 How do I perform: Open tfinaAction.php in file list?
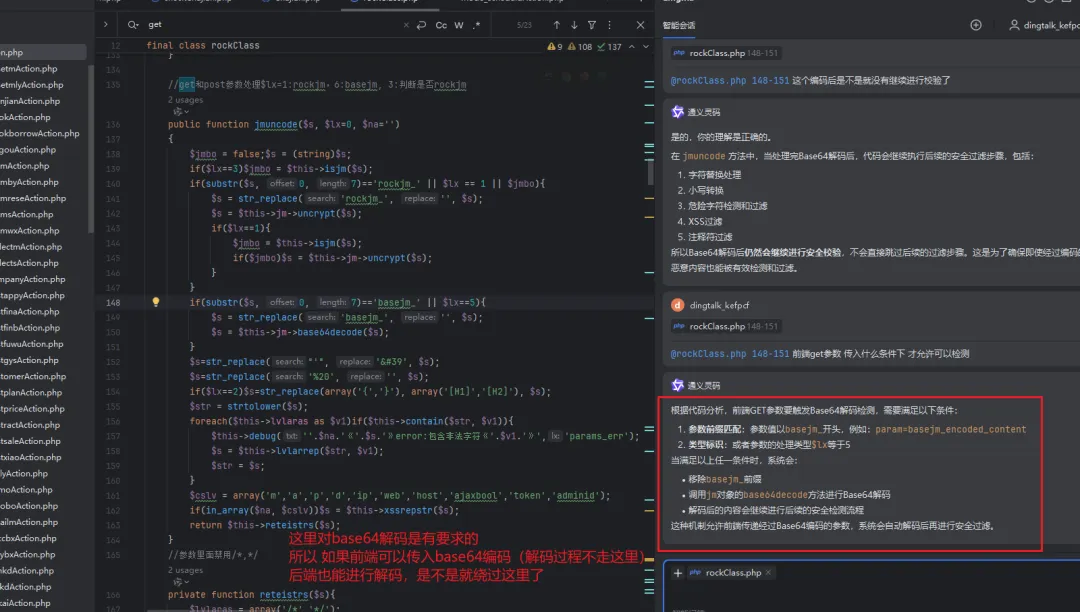click(x=30, y=312)
